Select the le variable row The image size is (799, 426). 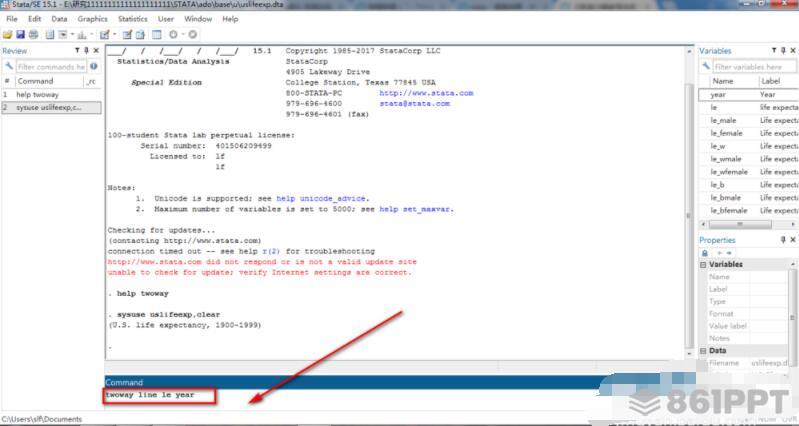point(749,108)
